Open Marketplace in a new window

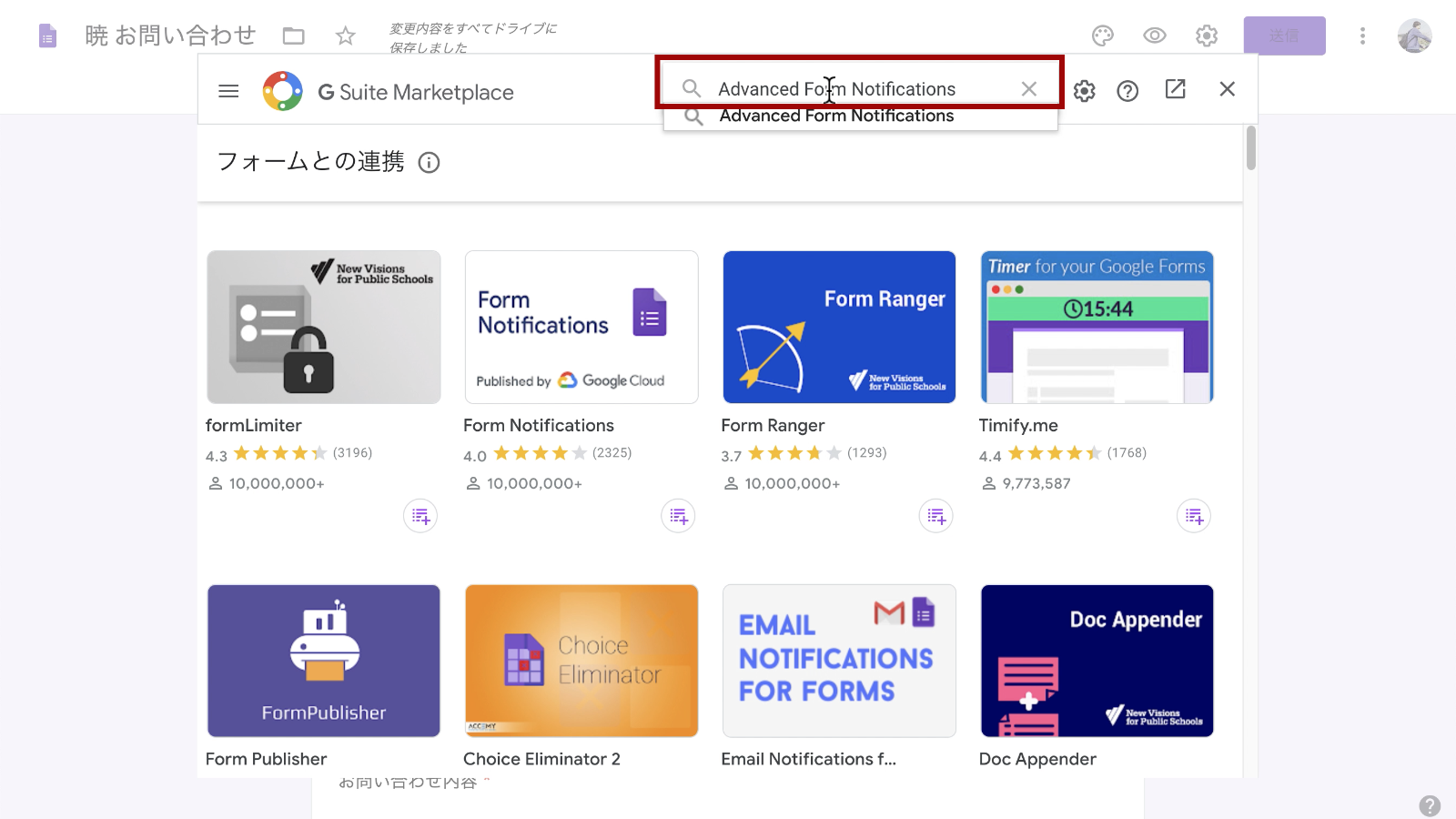1175,88
